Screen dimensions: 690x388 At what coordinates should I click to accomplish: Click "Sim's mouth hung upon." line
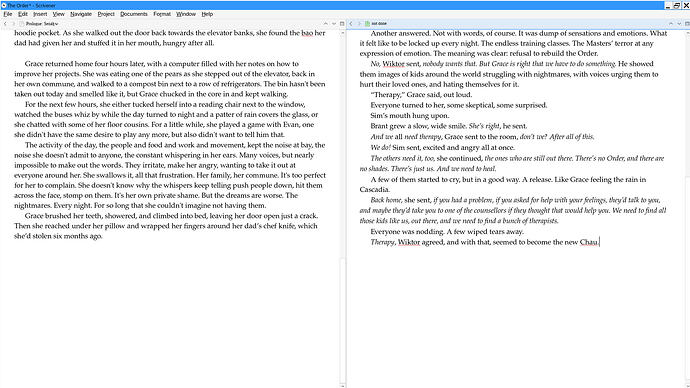click(410, 116)
